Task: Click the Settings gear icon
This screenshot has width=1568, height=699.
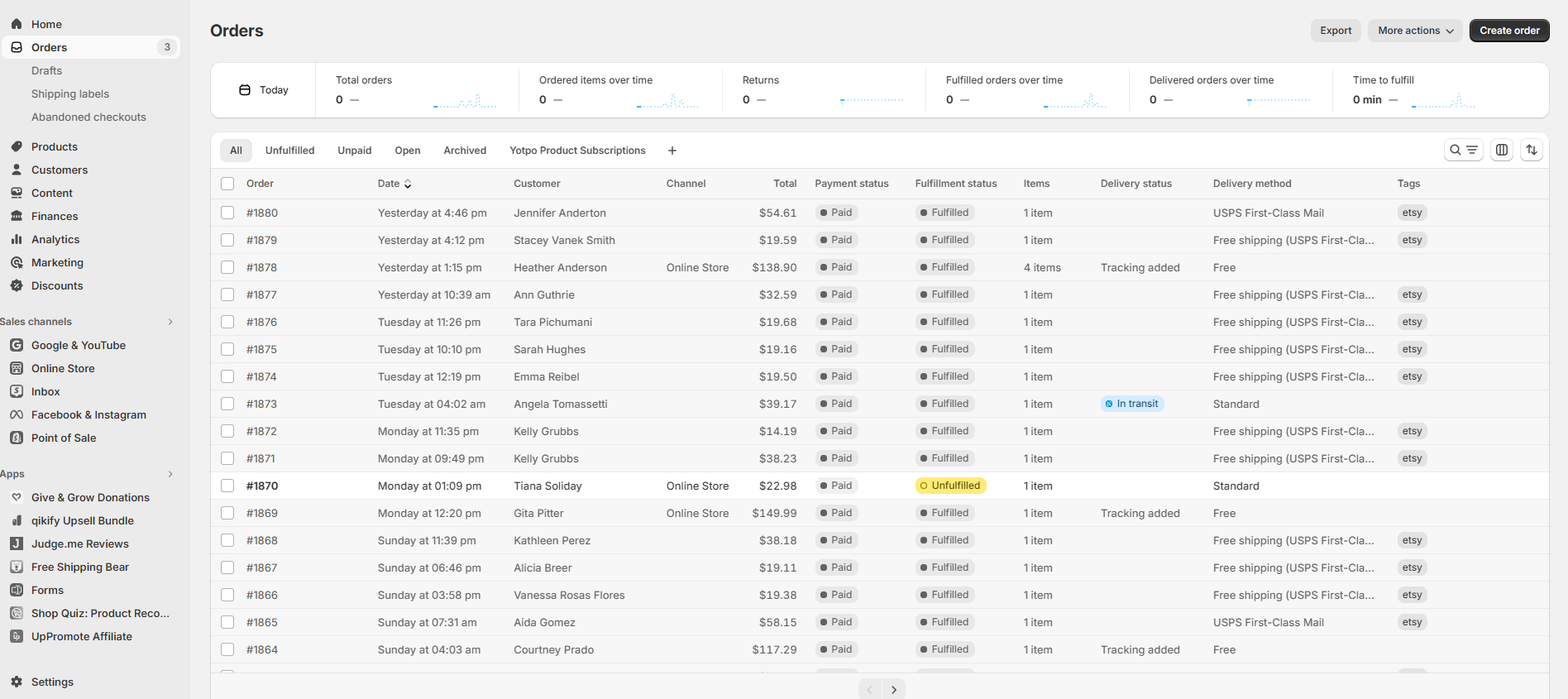Action: (17, 682)
